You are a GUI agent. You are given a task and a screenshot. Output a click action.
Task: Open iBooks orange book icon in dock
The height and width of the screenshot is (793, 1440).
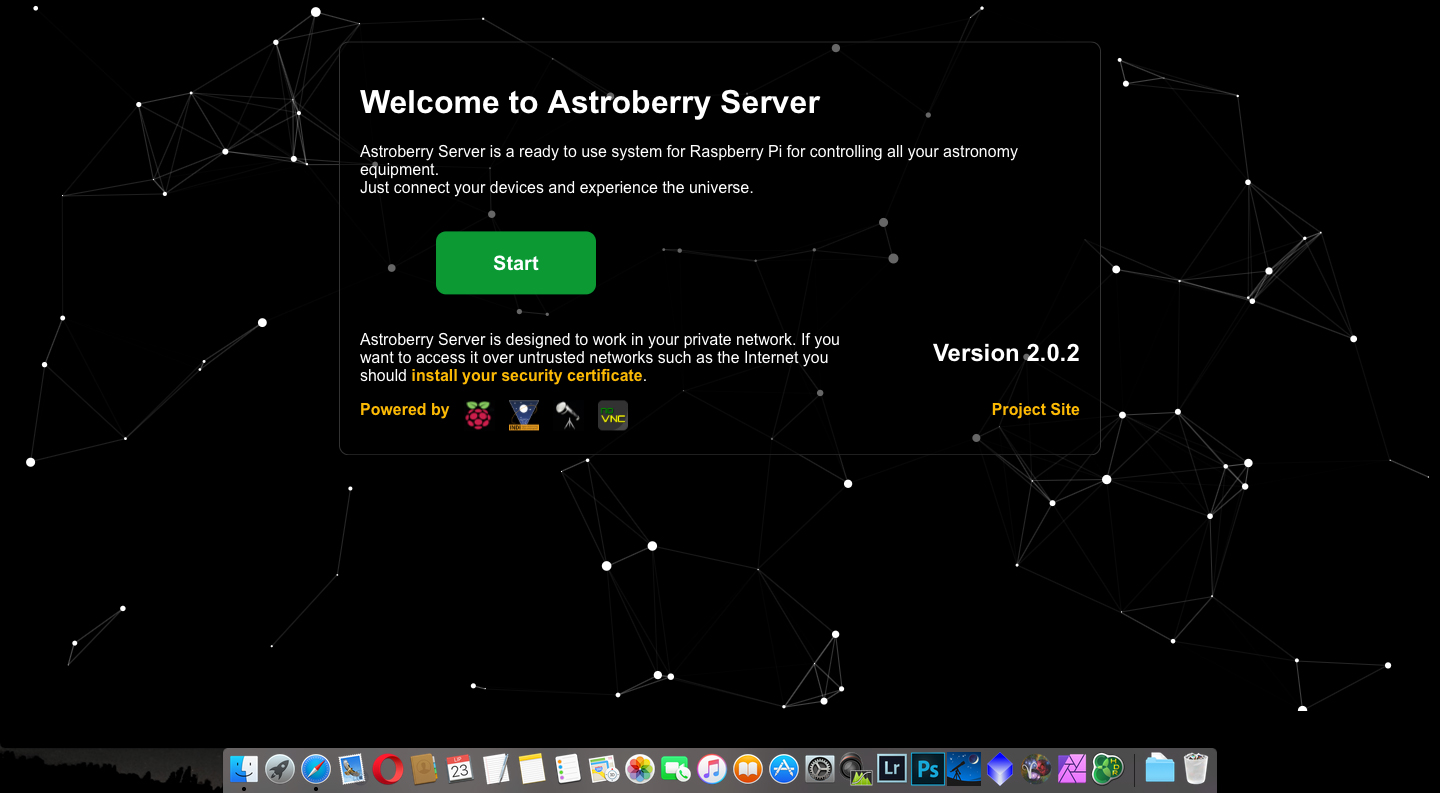click(x=748, y=769)
